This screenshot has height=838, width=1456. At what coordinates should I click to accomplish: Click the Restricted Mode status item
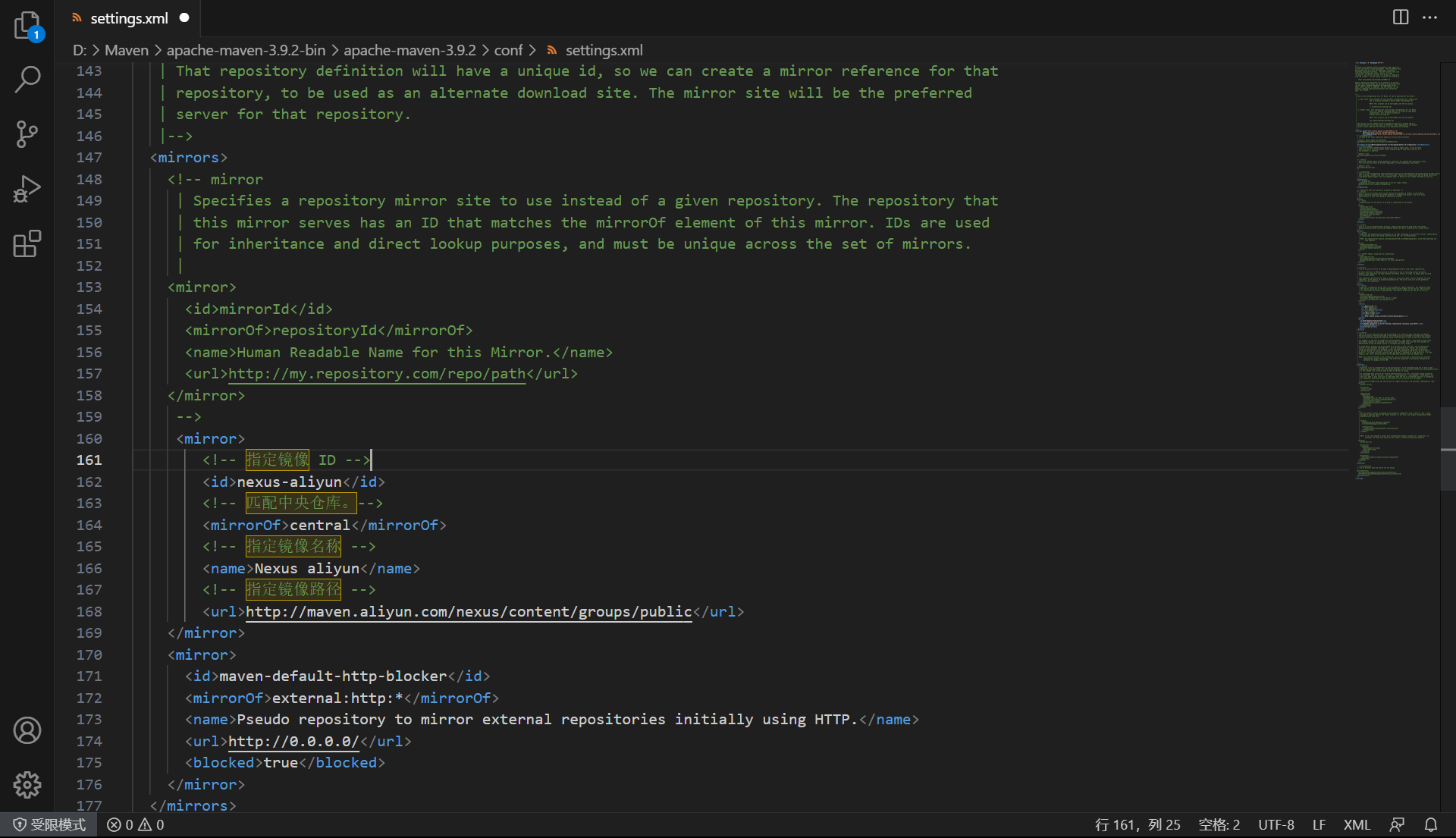pyautogui.click(x=49, y=824)
